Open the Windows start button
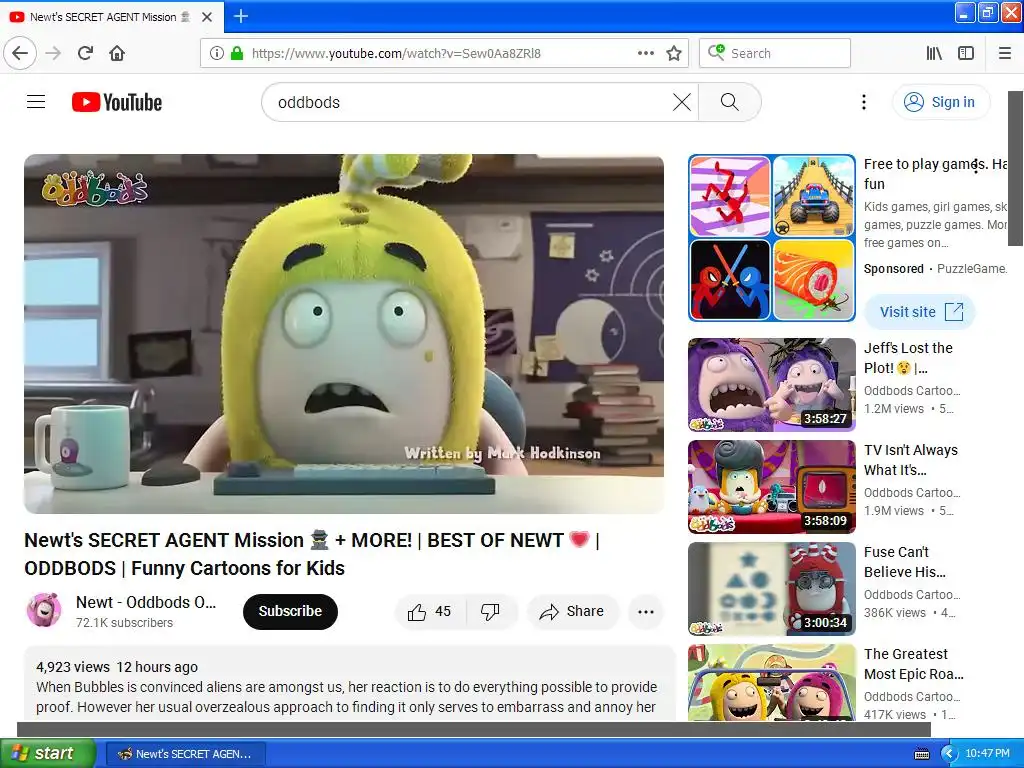This screenshot has height=768, width=1024. (48, 753)
